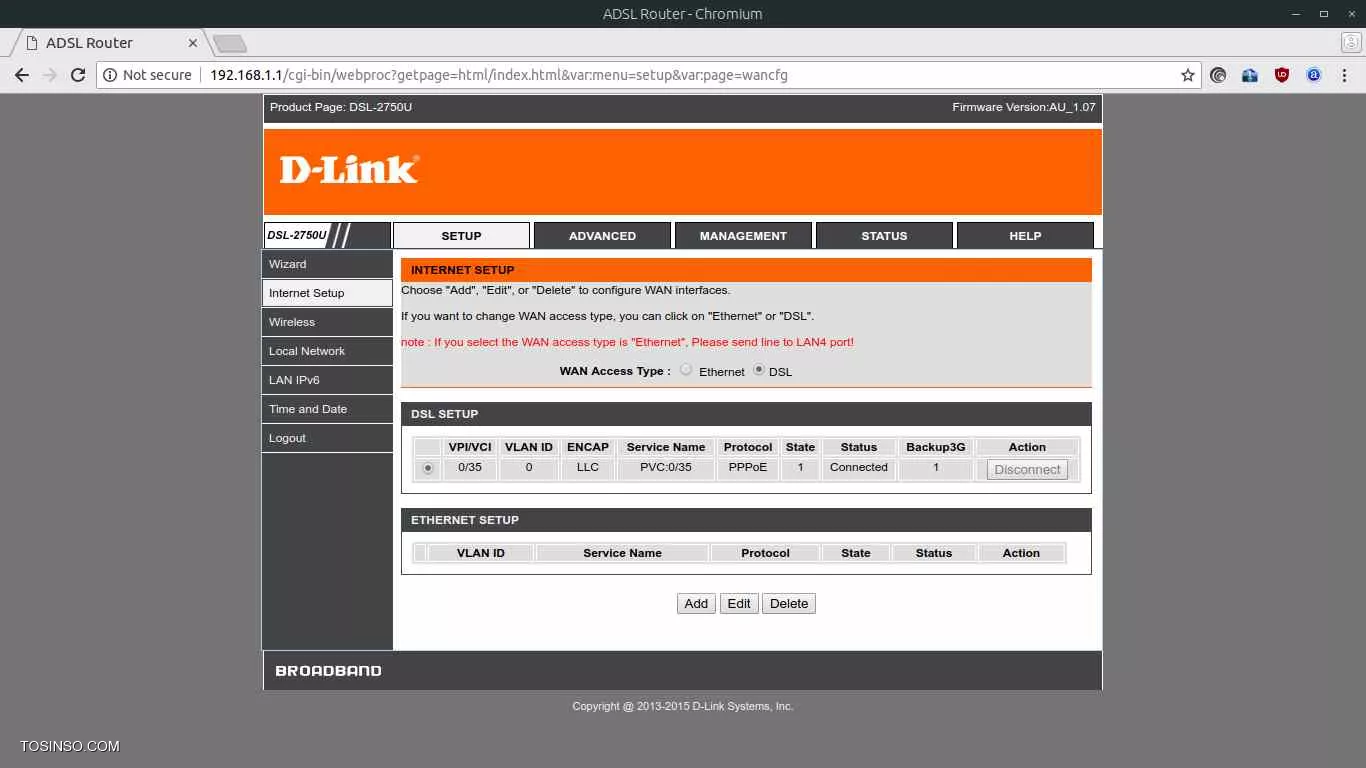
Task: Click the 'ENCAP' column header
Action: click(587, 447)
